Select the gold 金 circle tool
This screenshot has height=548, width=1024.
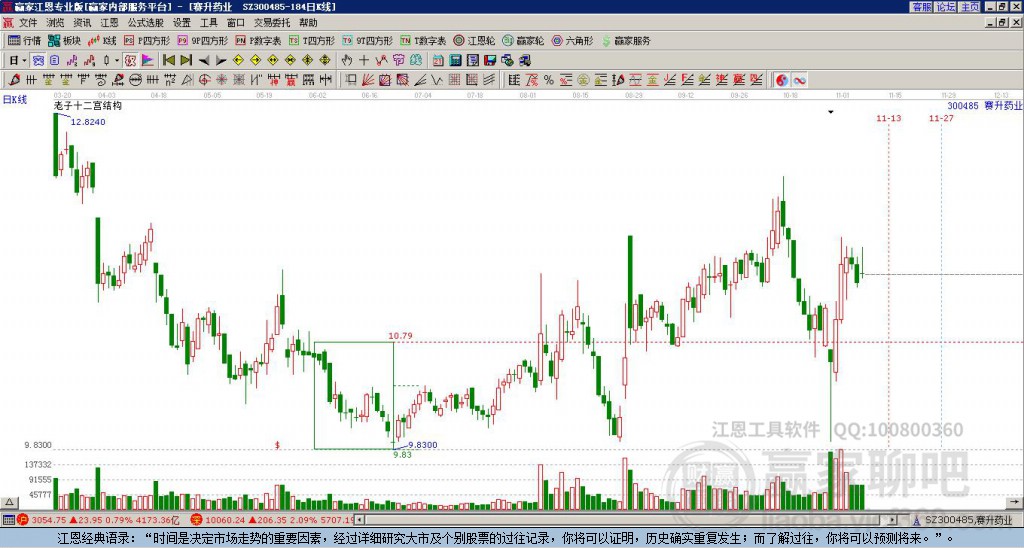[583, 80]
